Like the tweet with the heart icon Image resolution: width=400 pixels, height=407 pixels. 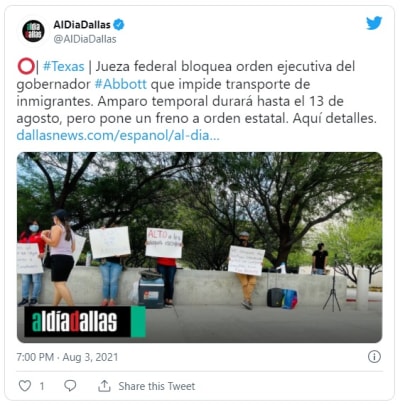pos(25,386)
